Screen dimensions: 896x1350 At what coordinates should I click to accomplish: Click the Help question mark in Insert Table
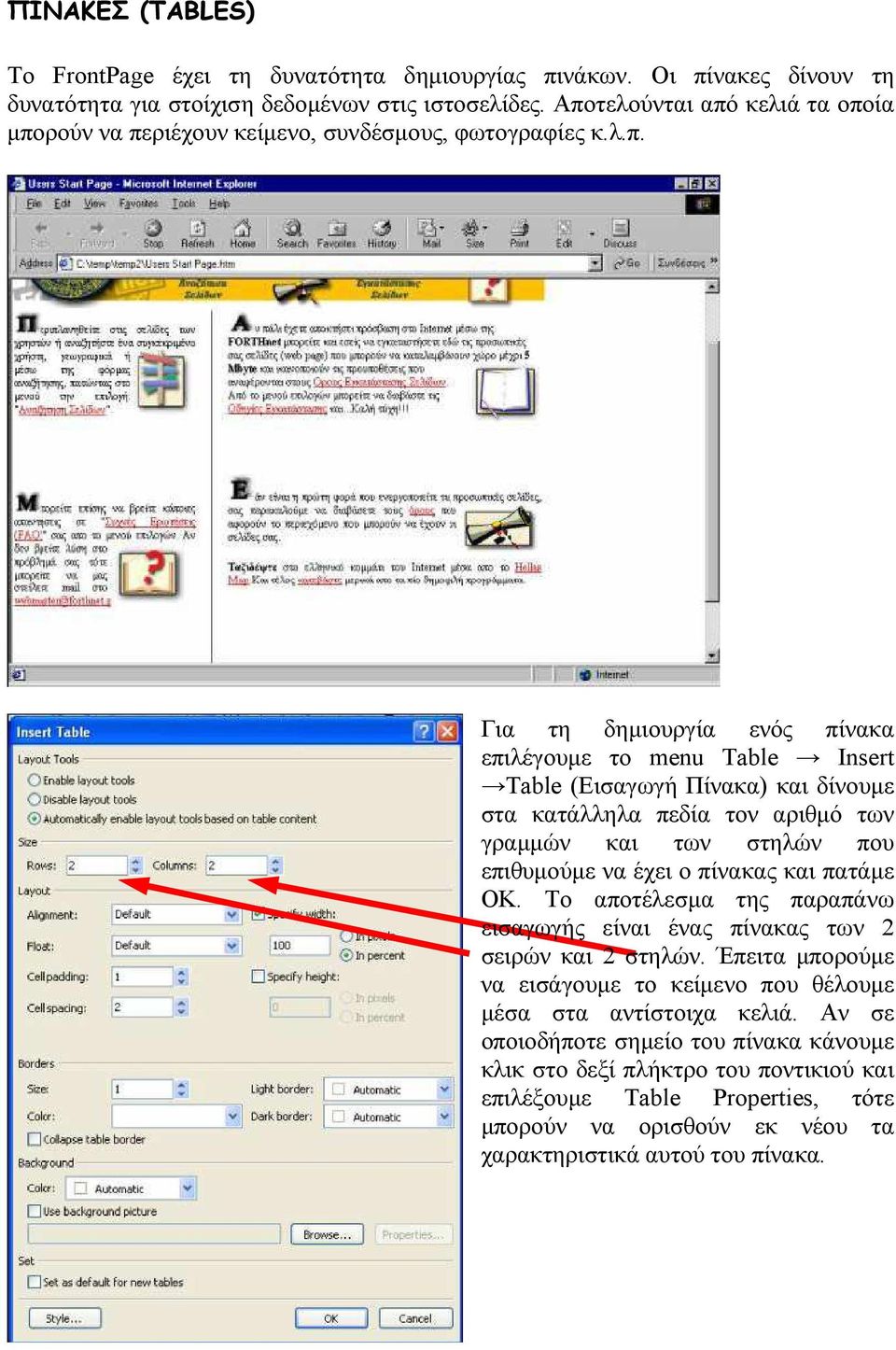(423, 731)
